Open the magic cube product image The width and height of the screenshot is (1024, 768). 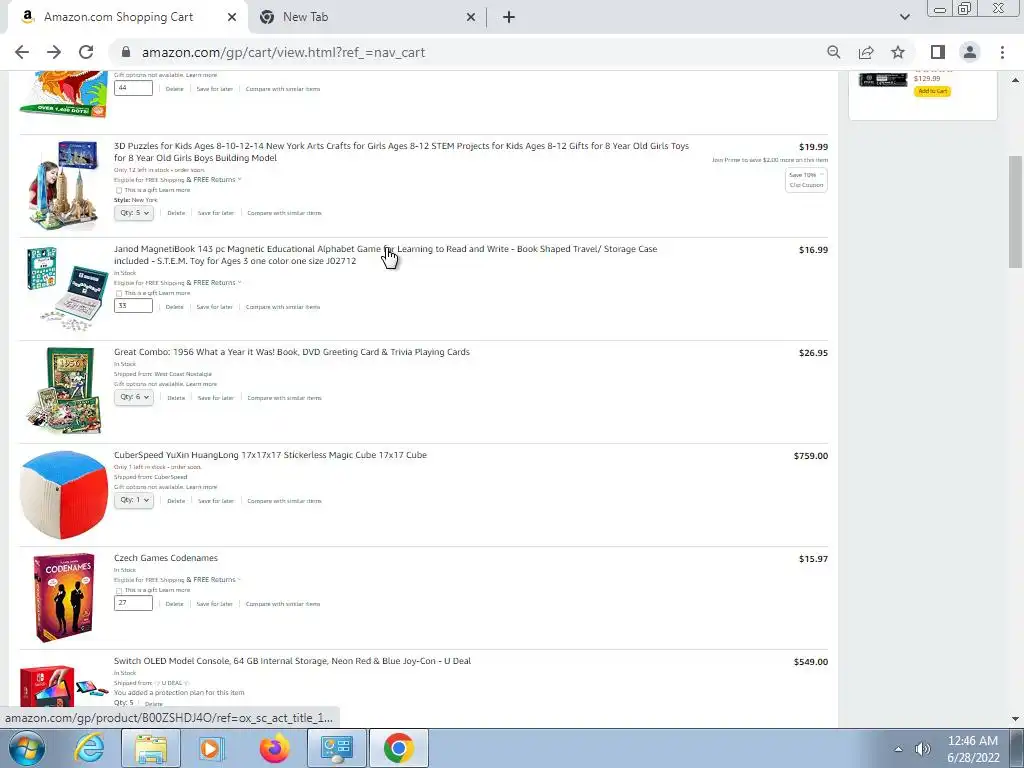coord(63,494)
